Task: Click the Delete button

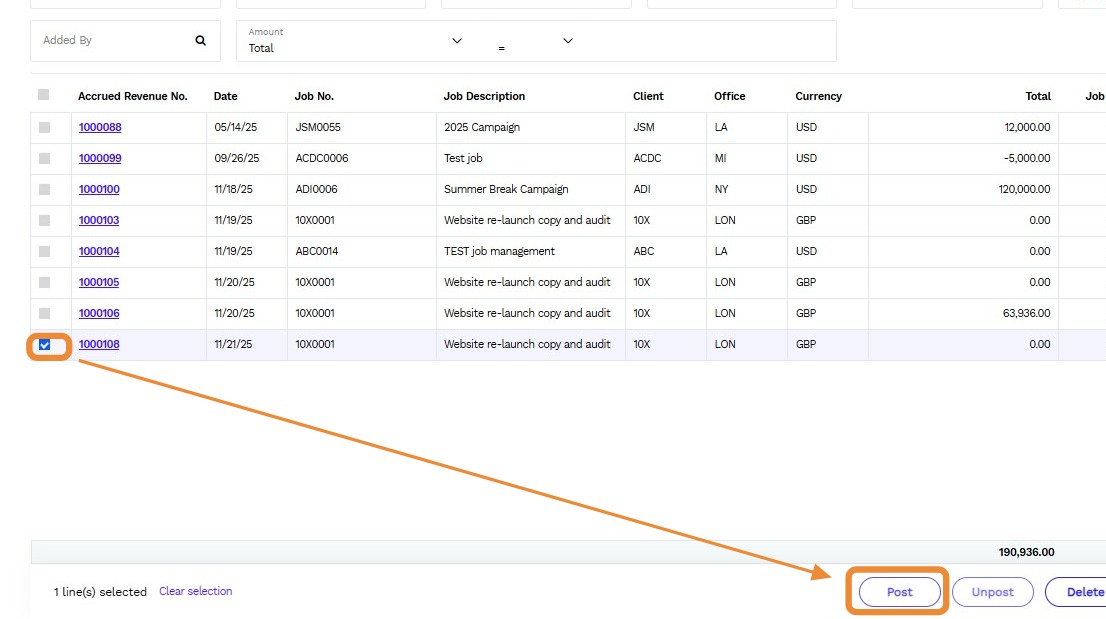Action: pyautogui.click(x=1077, y=592)
